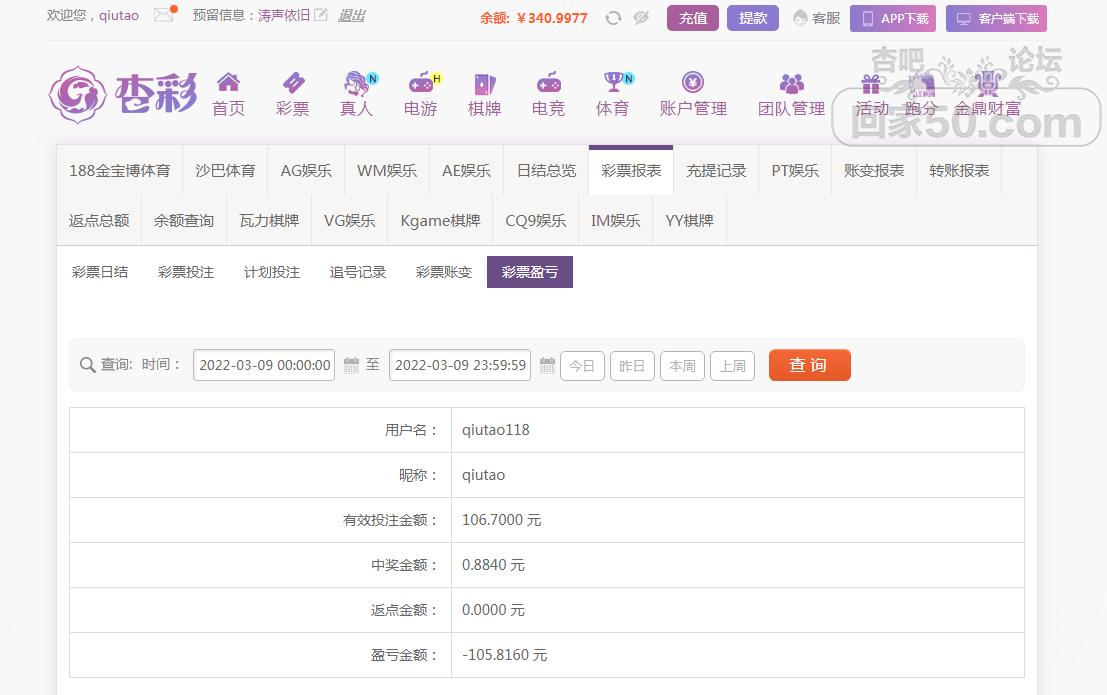
Task: Open 团队管理 team management icon
Action: tap(791, 83)
